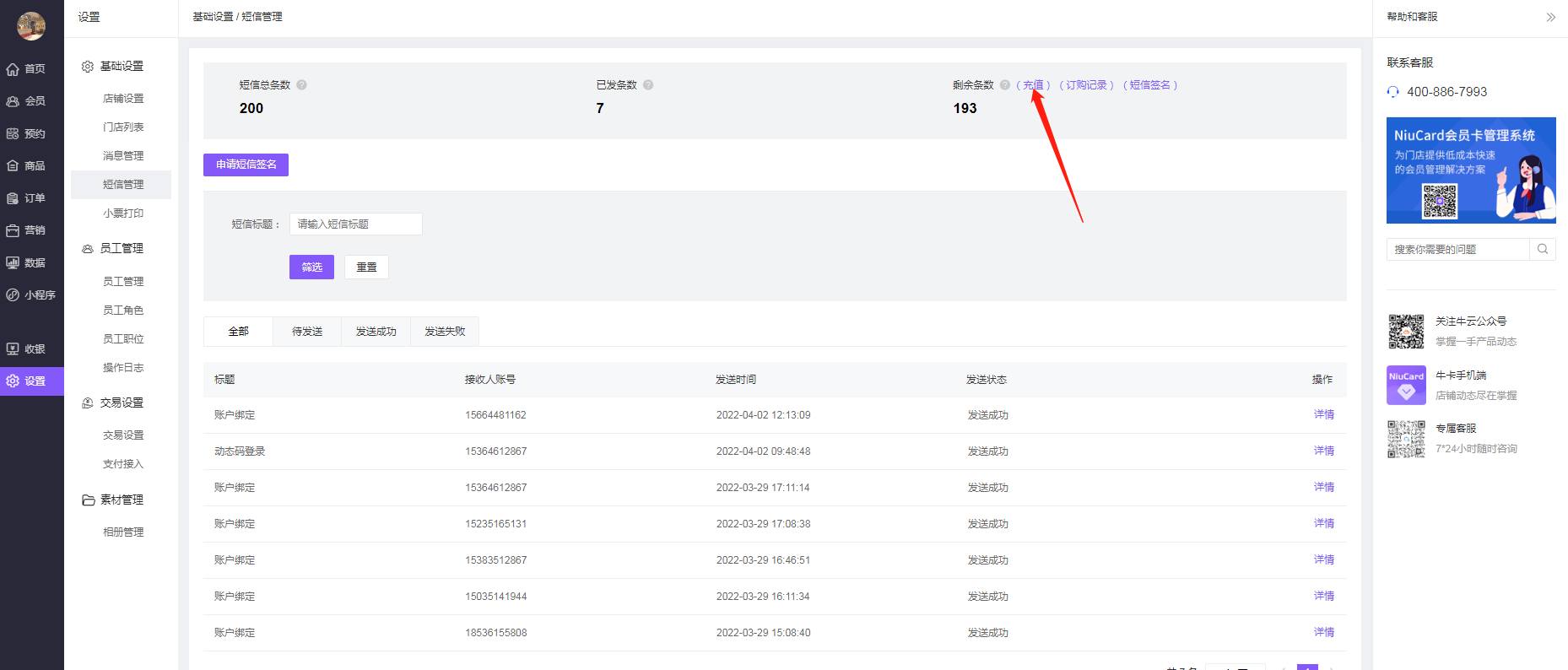This screenshot has width=1568, height=670.
Task: Click help icon beside 短信总条数
Action: [301, 85]
